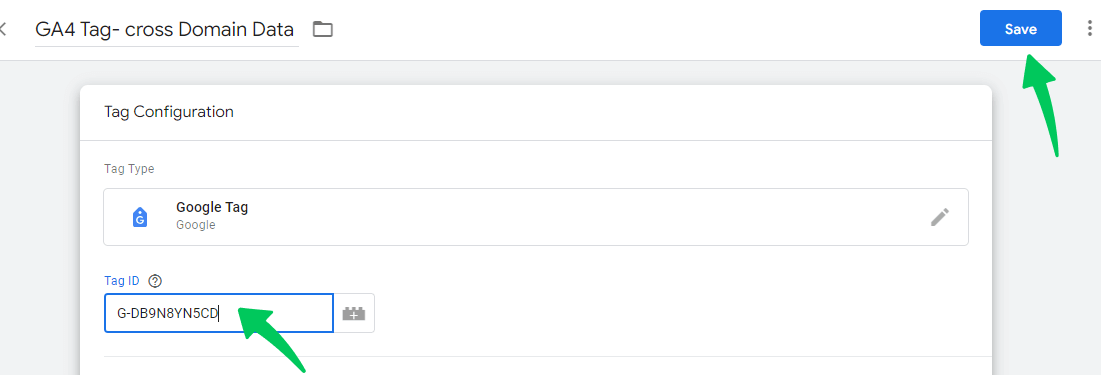Click the pencil icon to edit tag type

point(940,217)
